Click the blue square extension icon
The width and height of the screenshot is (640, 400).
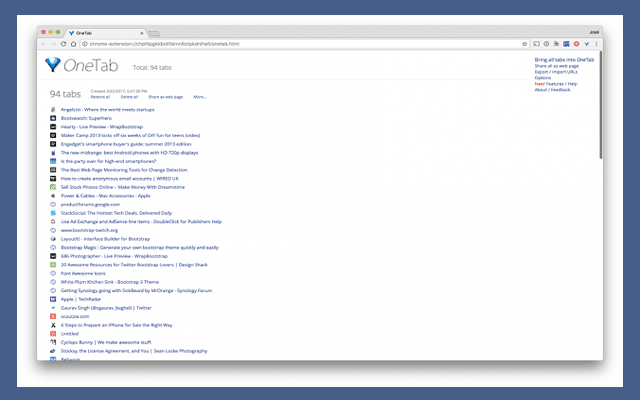(x=566, y=44)
